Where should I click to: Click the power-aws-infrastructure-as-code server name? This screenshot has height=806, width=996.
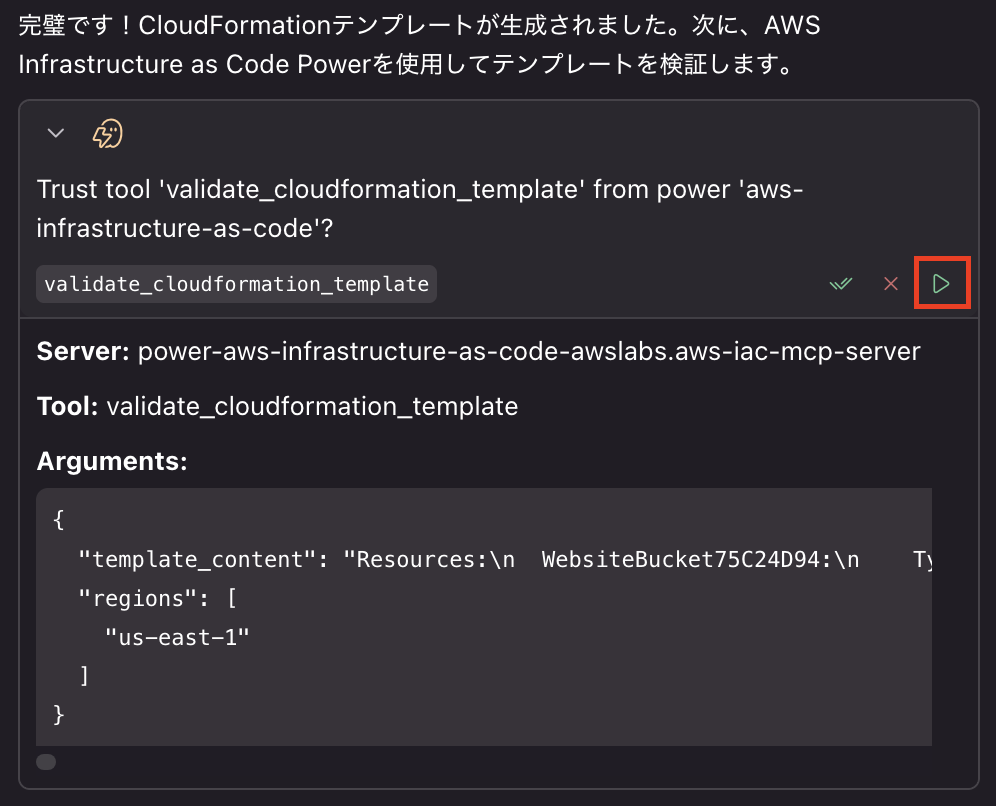(x=528, y=351)
